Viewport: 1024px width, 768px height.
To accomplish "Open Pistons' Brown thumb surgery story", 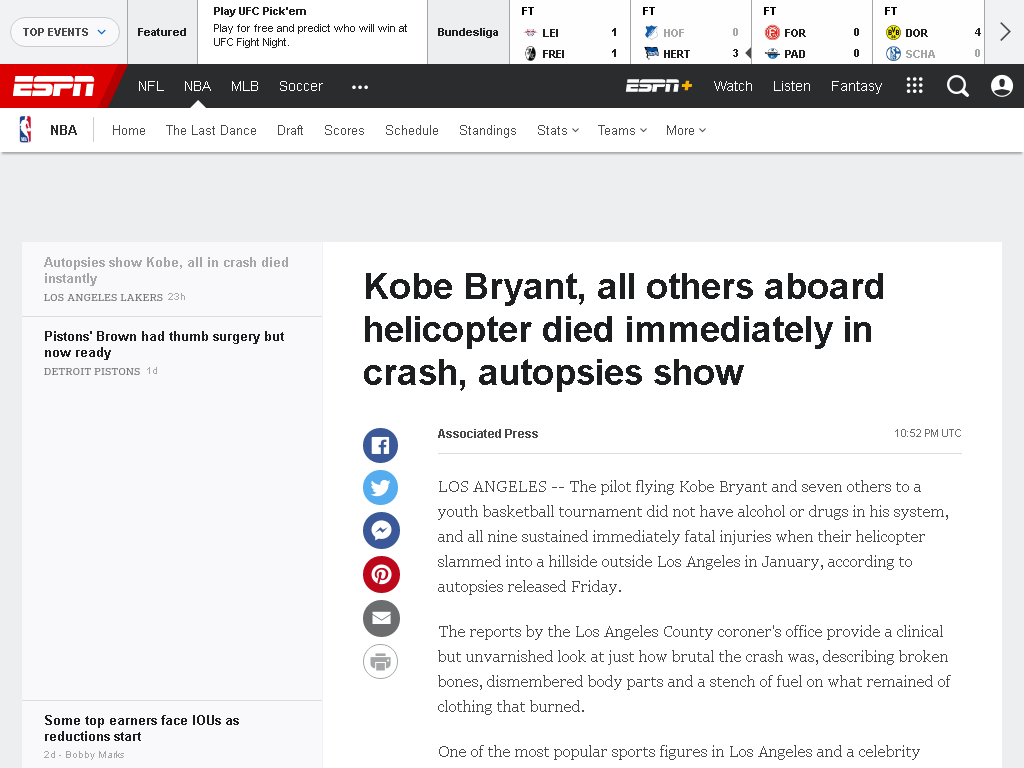I will pyautogui.click(x=164, y=344).
